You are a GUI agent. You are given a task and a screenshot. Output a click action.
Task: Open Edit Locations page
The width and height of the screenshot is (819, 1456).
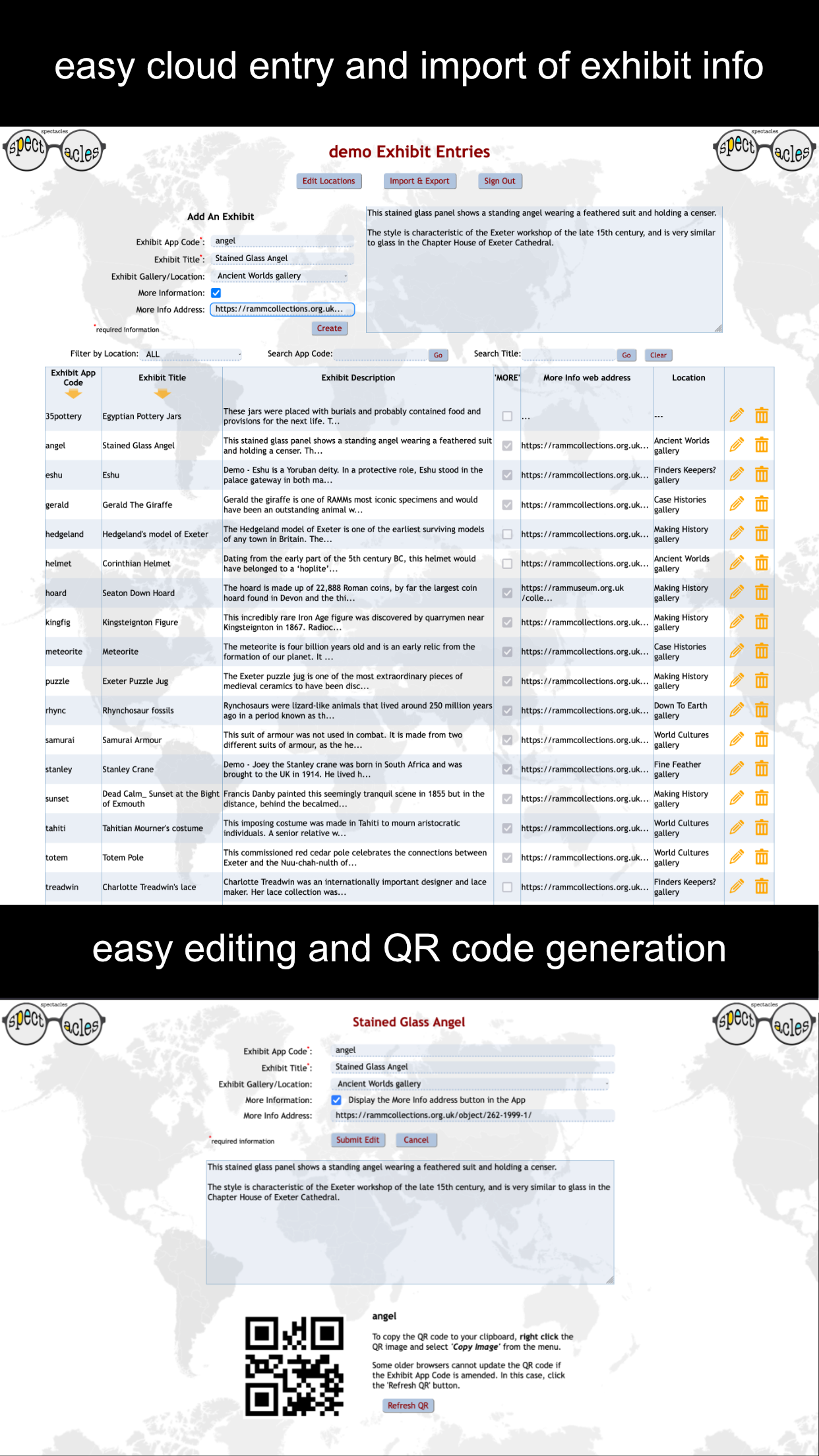coord(328,181)
